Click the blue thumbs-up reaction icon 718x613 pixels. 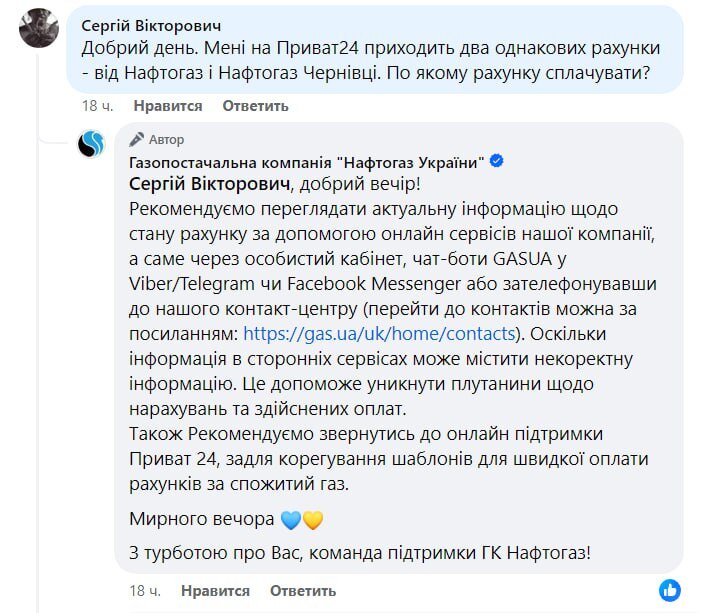[670, 587]
